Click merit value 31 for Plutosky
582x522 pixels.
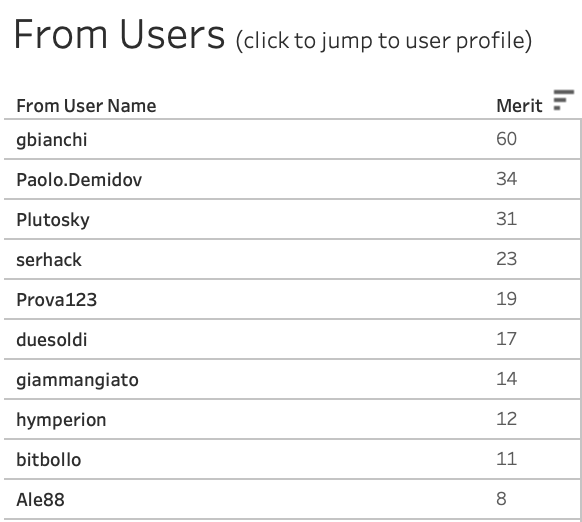pos(506,219)
